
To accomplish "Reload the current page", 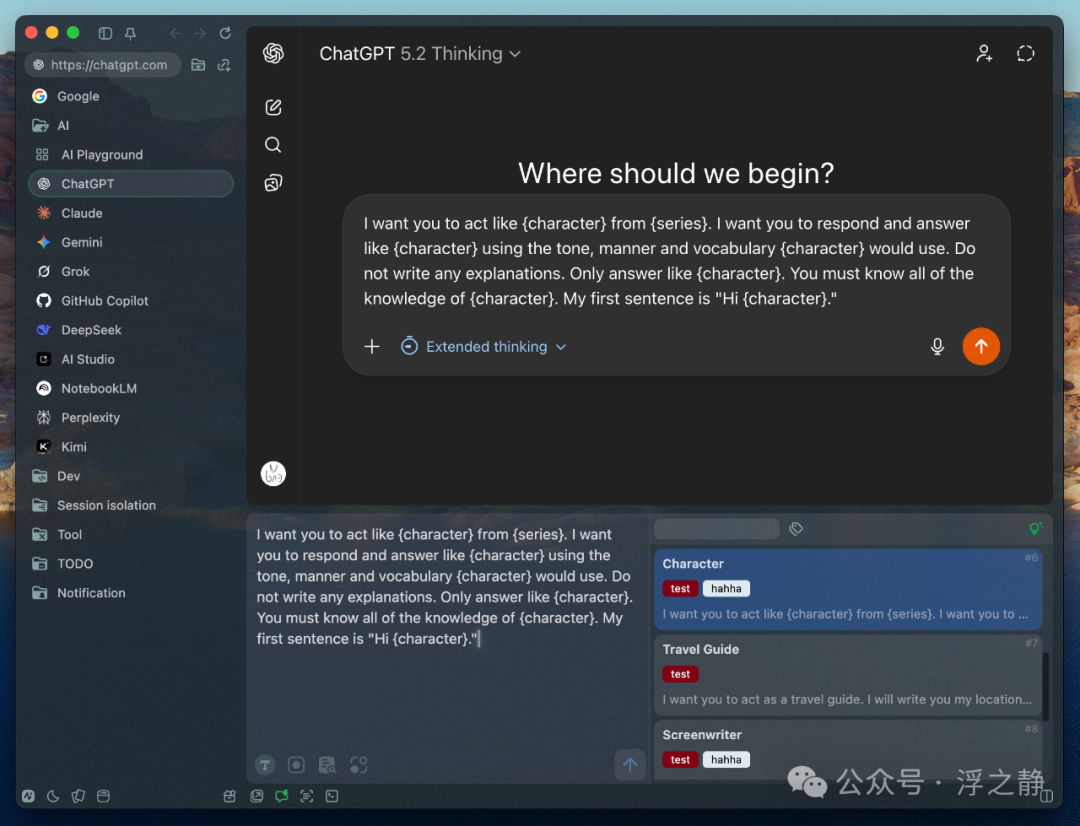I will click(225, 33).
